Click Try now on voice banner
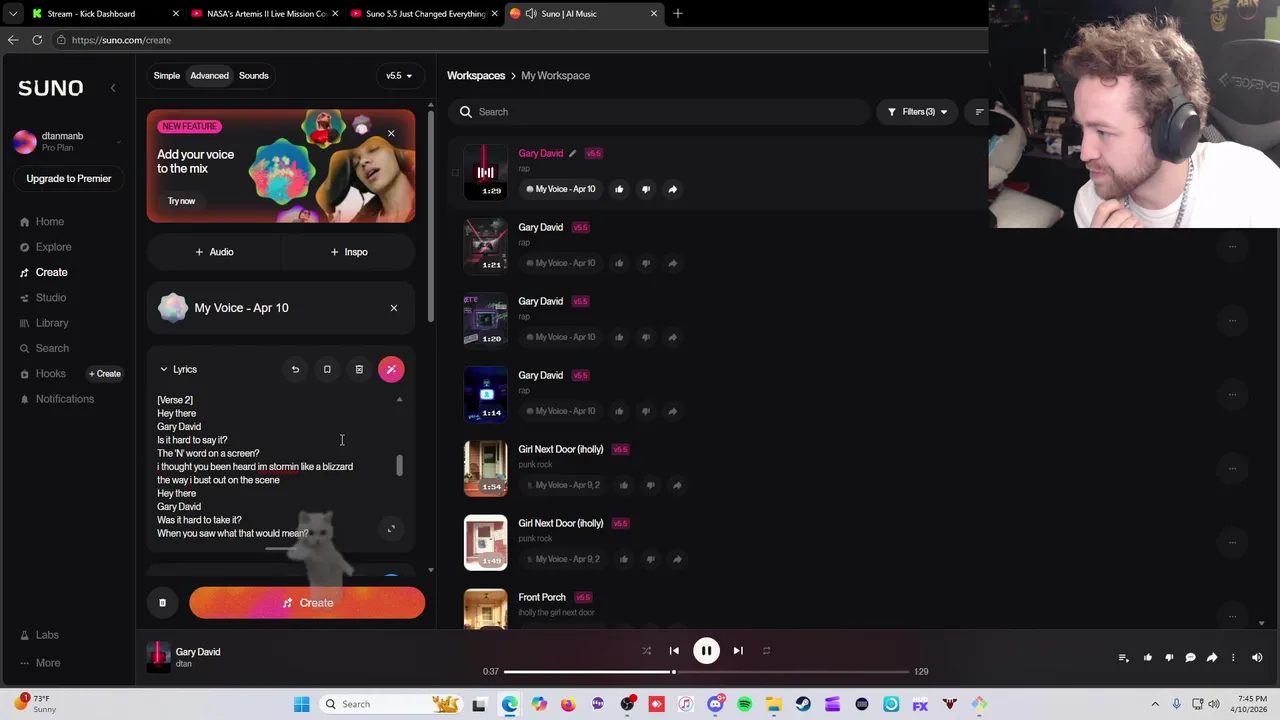The width and height of the screenshot is (1280, 720). [182, 201]
